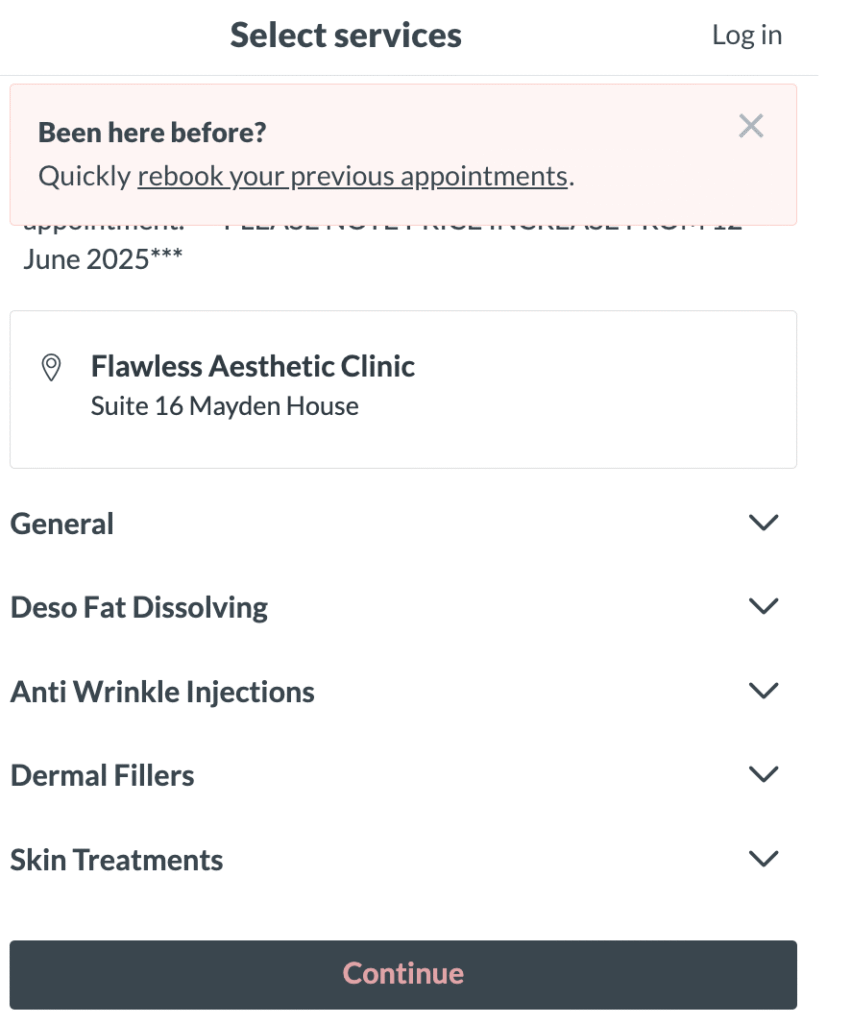The width and height of the screenshot is (851, 1024).
Task: Click the Flawless Aesthetic Clinic name
Action: click(x=253, y=366)
